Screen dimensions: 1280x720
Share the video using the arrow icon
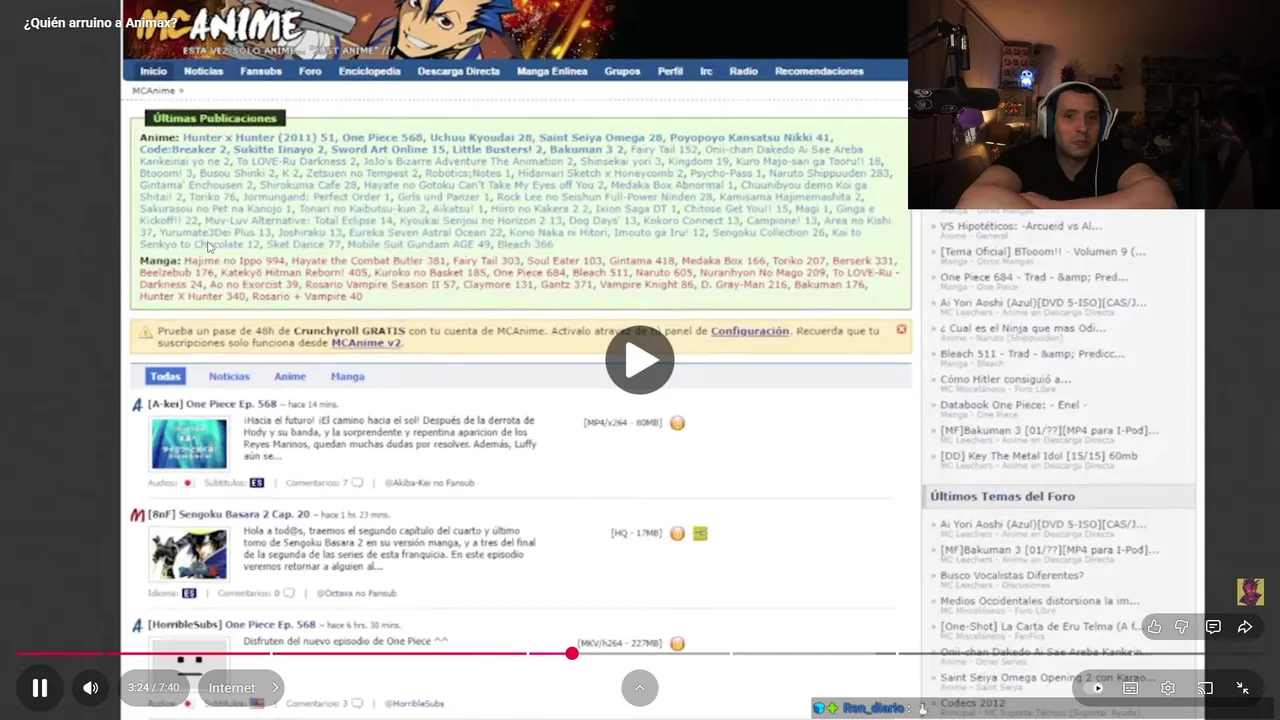1245,627
